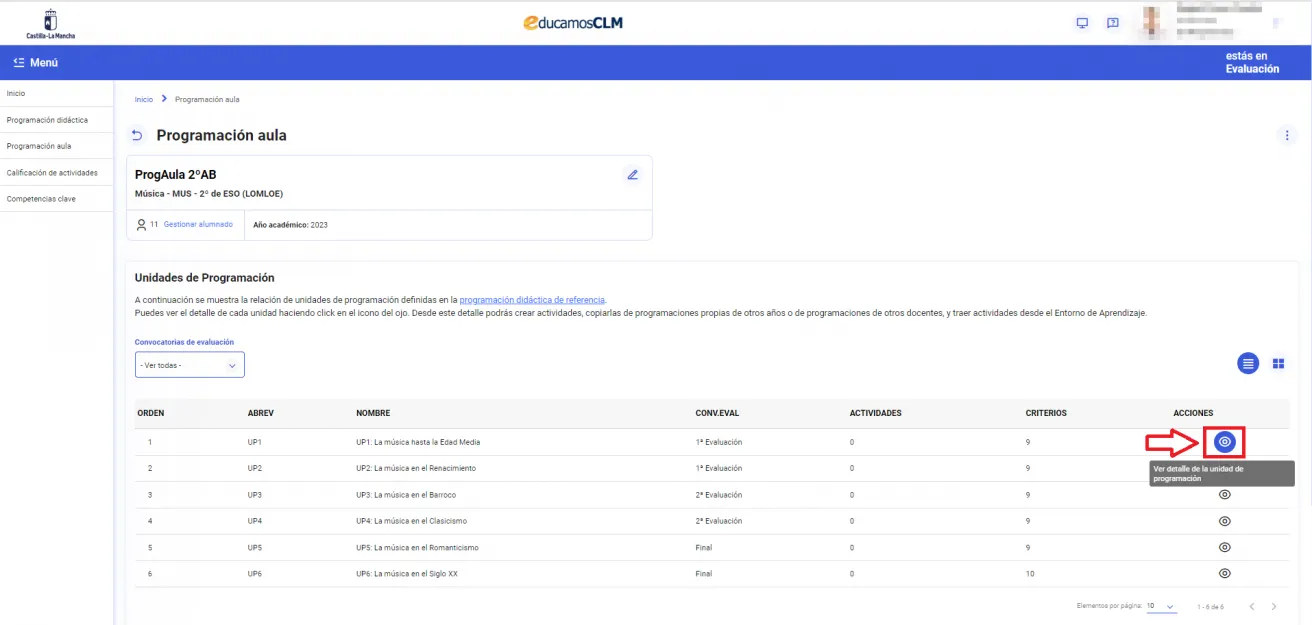Click Inicio in the breadcrumb
This screenshot has height=625, width=1312.
(144, 100)
